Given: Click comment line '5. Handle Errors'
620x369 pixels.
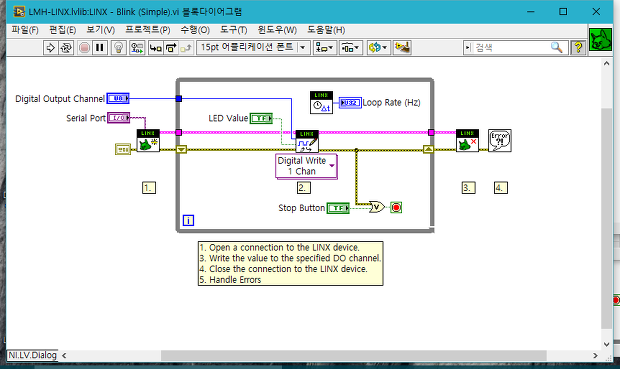Looking at the screenshot, I should point(230,280).
